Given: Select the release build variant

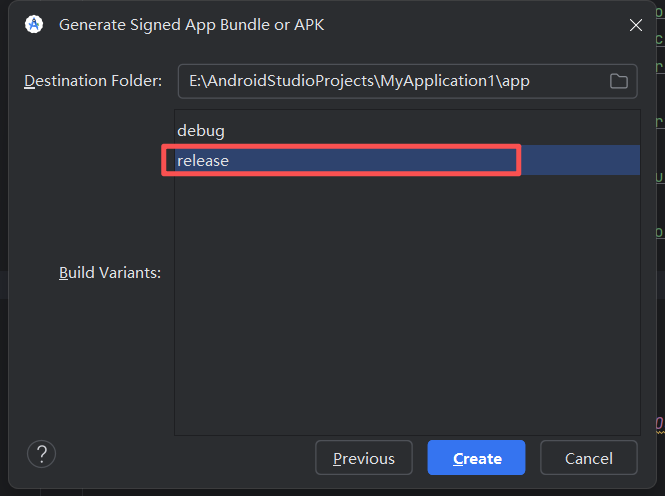Looking at the screenshot, I should point(203,160).
